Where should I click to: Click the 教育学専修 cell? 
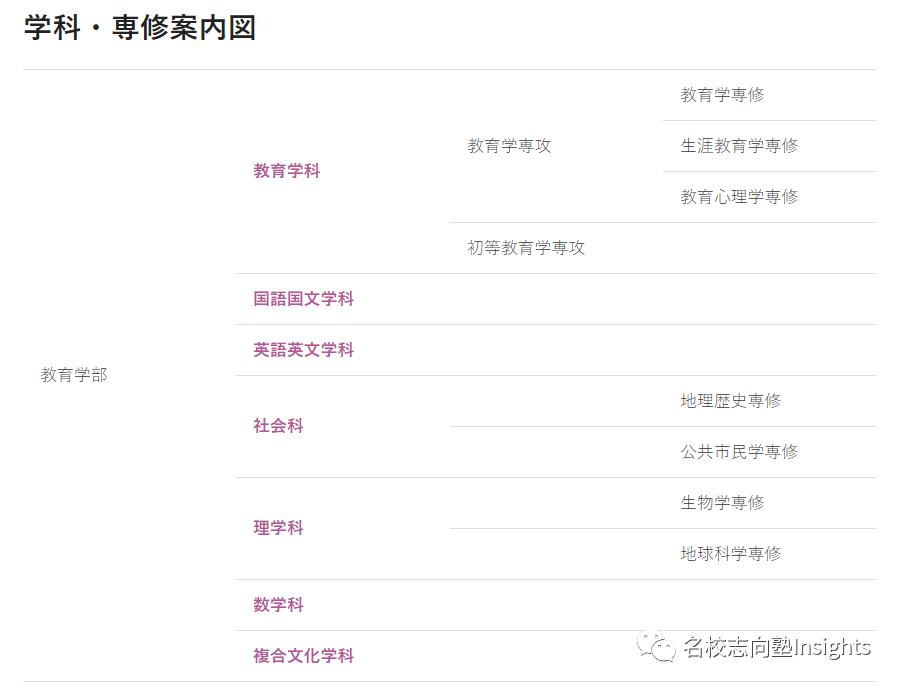[722, 95]
